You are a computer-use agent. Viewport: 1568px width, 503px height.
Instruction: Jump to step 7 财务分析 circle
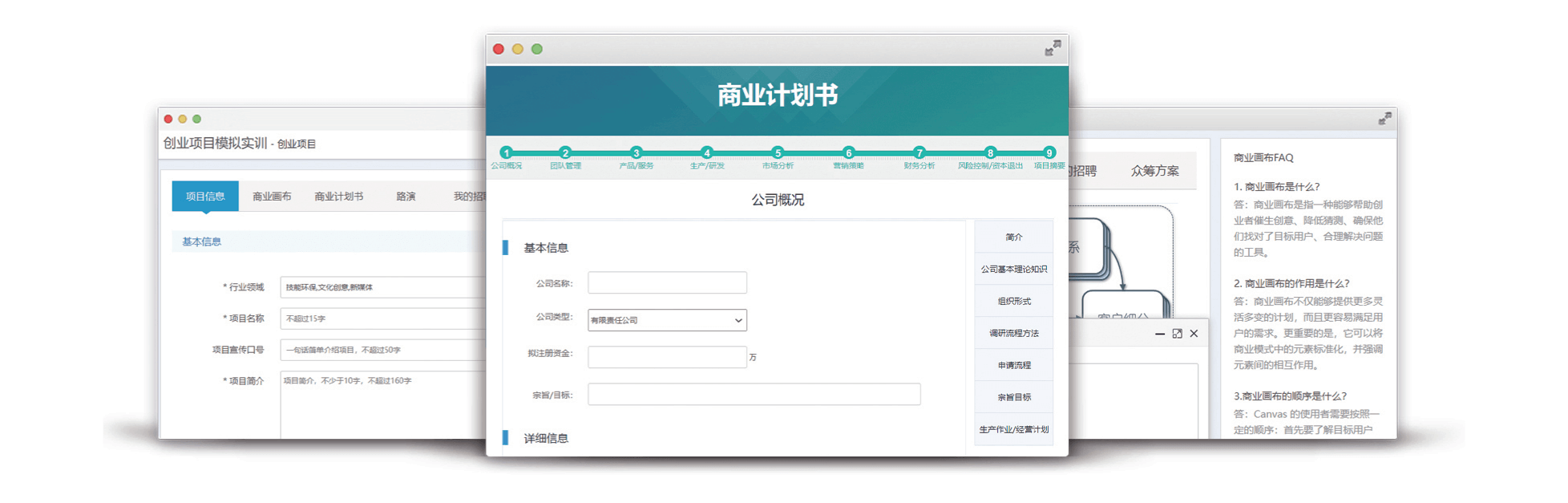[x=919, y=152]
